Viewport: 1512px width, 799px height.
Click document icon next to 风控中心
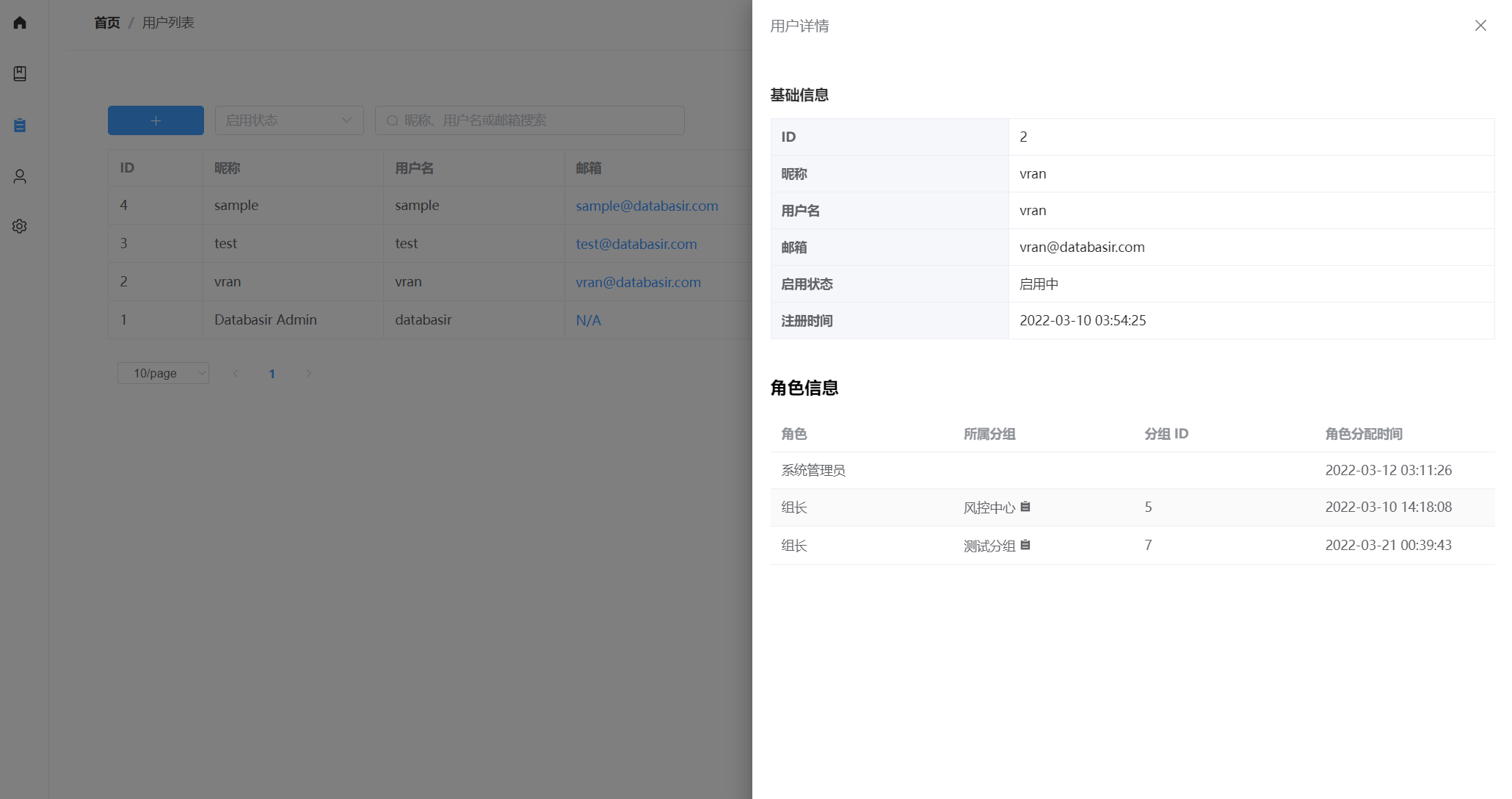click(1025, 507)
